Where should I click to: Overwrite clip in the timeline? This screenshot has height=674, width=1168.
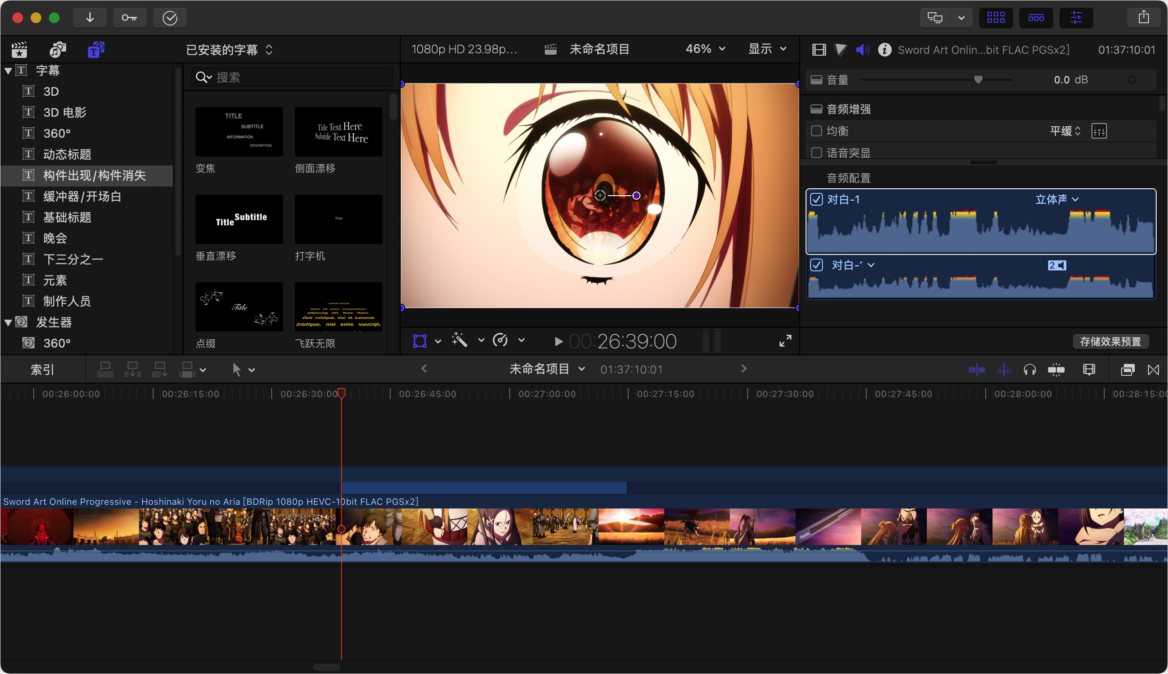[187, 369]
